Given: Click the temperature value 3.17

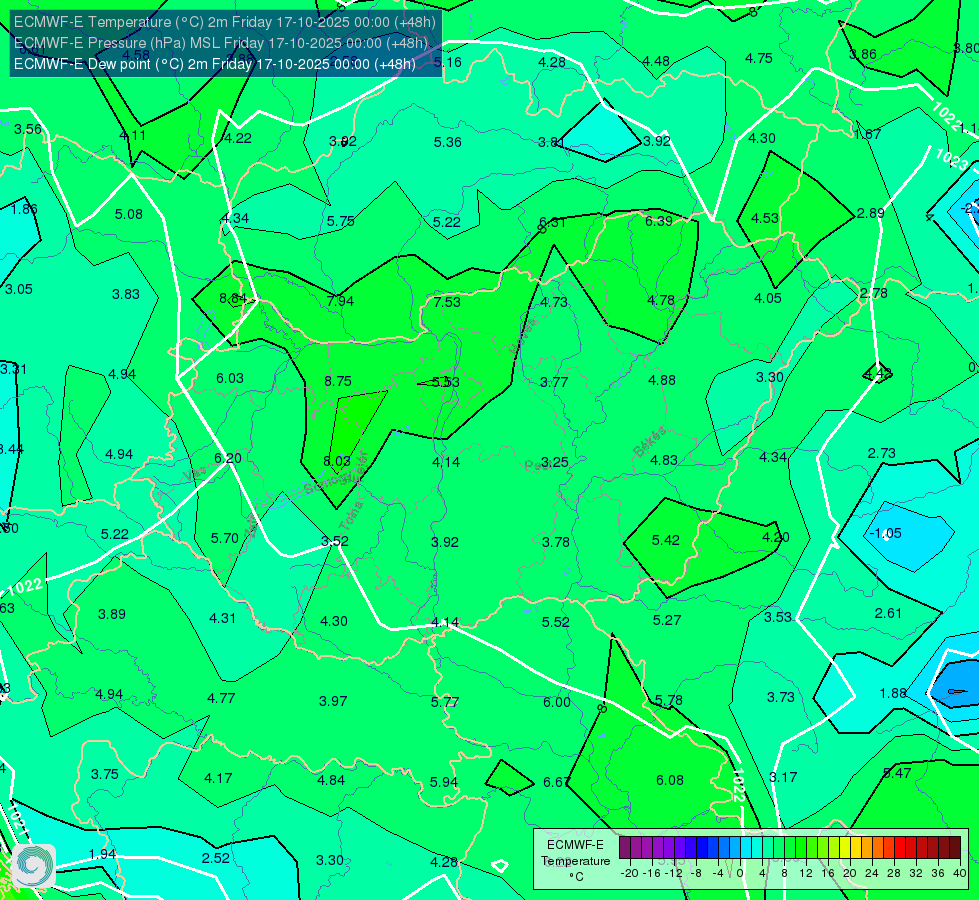Looking at the screenshot, I should (x=783, y=778).
